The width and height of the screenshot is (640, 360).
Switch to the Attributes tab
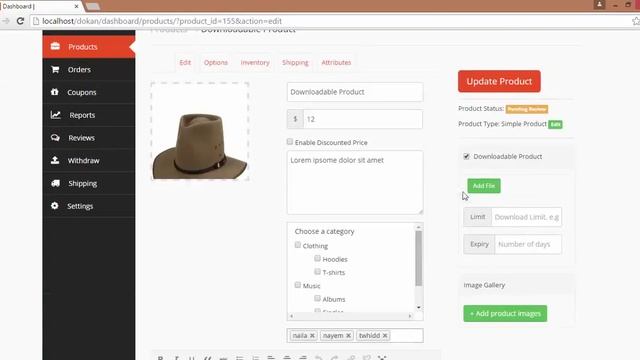336,62
